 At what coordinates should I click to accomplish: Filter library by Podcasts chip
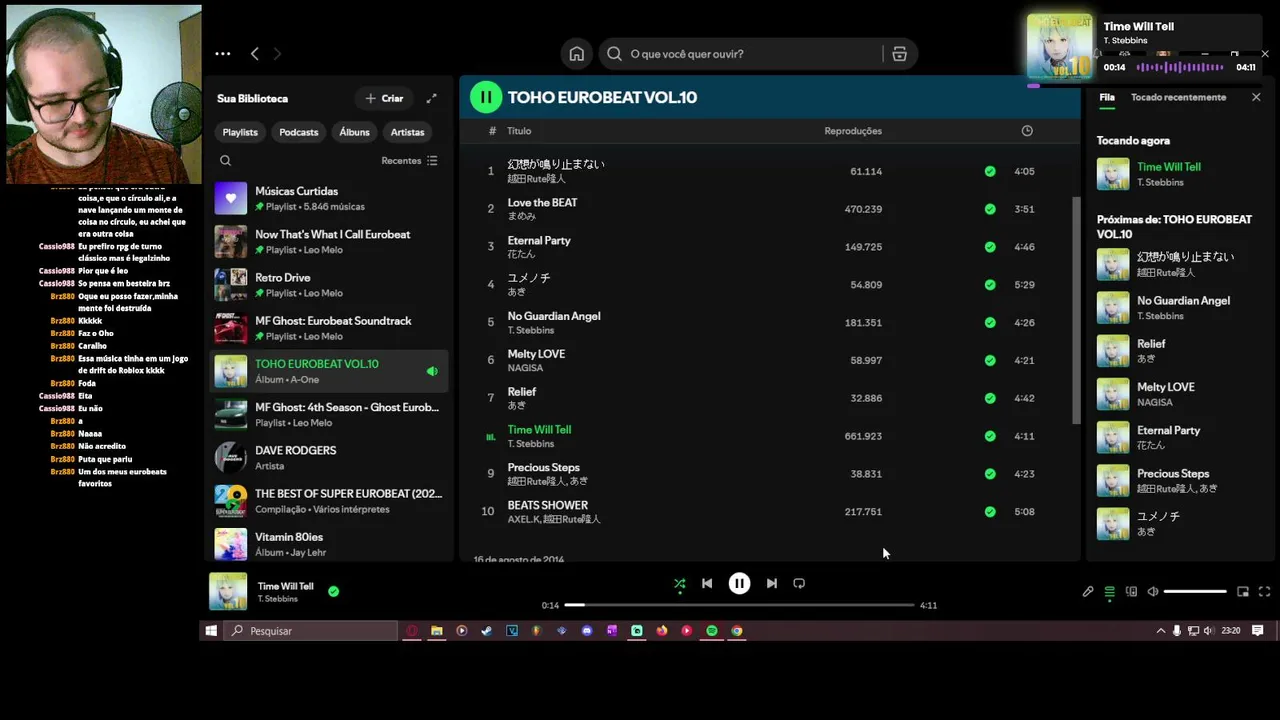click(x=299, y=132)
